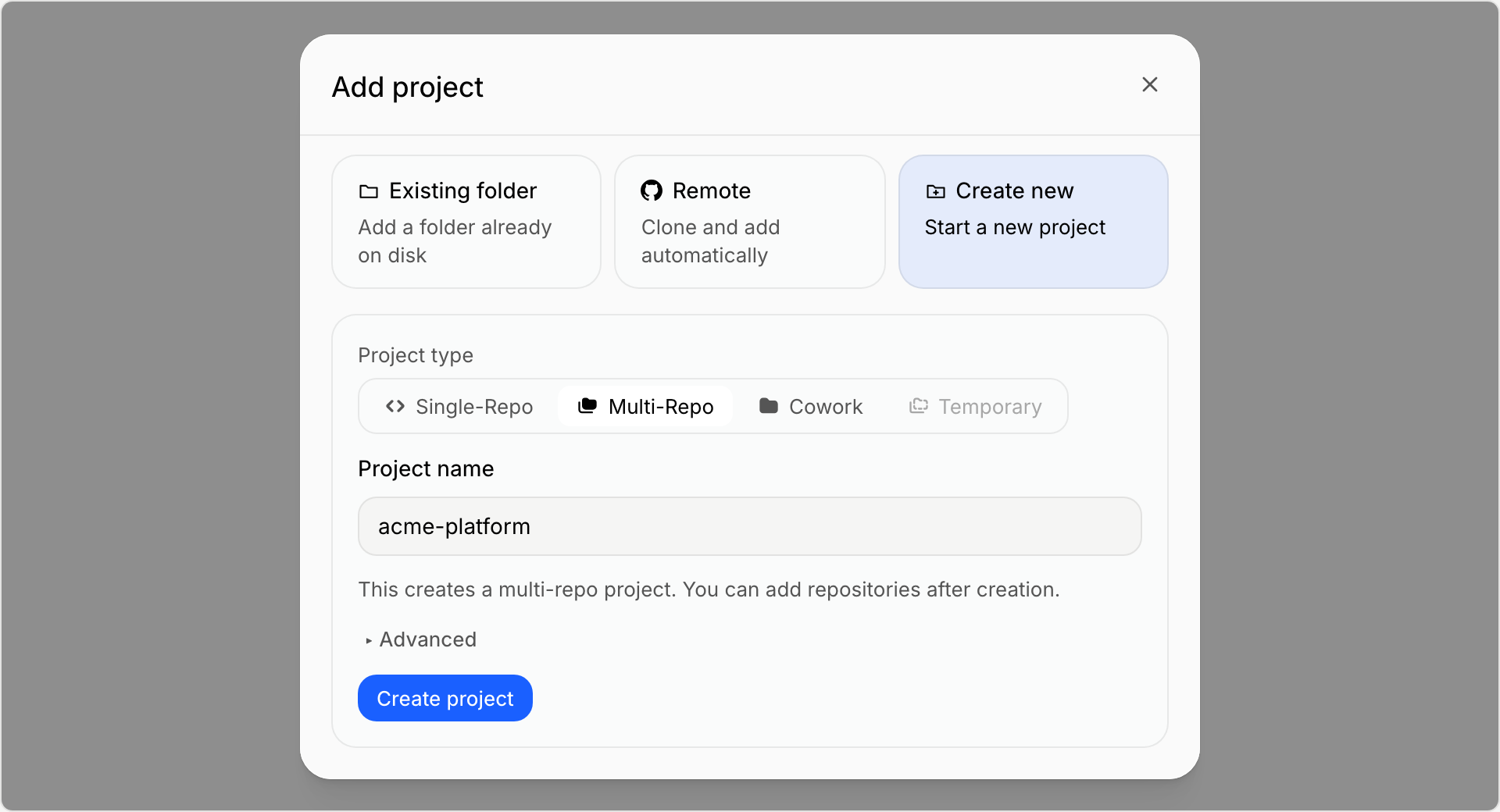Click the solid folder icon for Cowork
1500x812 pixels.
769,406
